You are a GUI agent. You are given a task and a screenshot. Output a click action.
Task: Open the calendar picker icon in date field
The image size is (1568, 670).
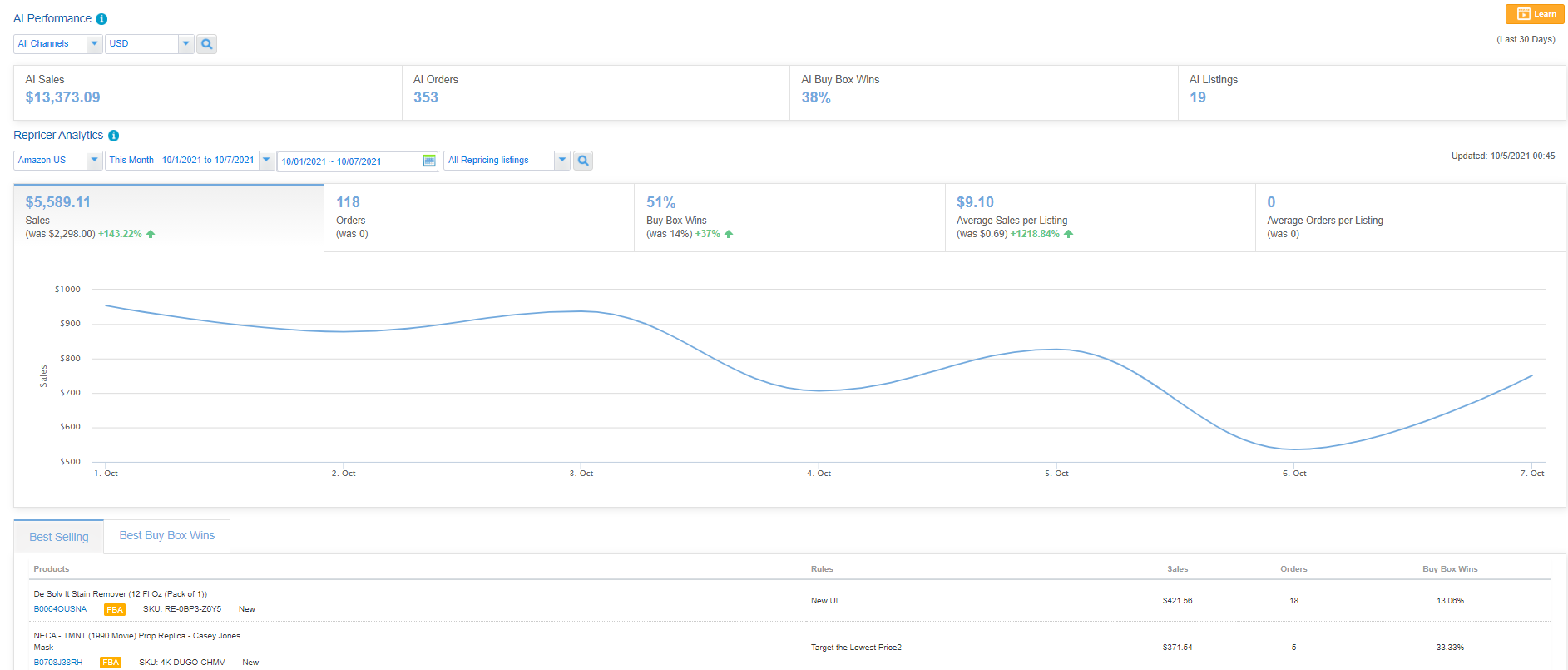(429, 161)
